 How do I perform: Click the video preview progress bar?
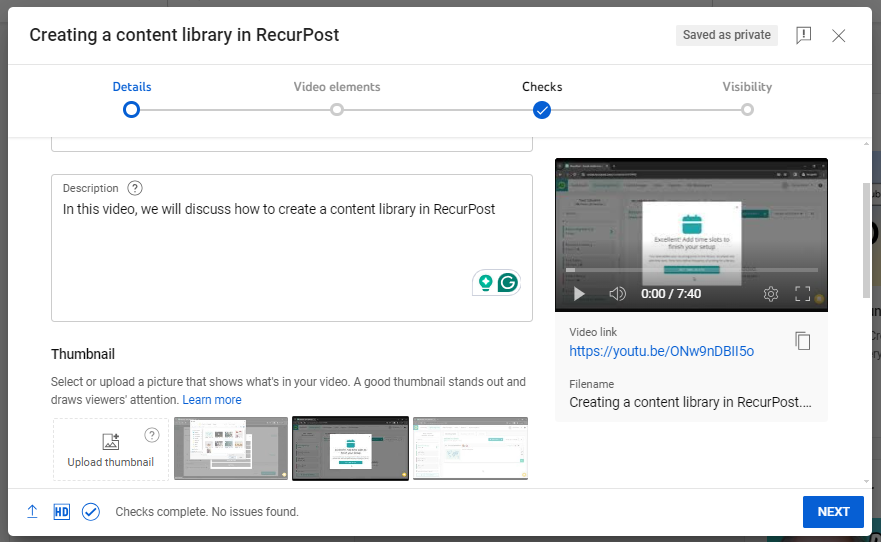(x=691, y=271)
